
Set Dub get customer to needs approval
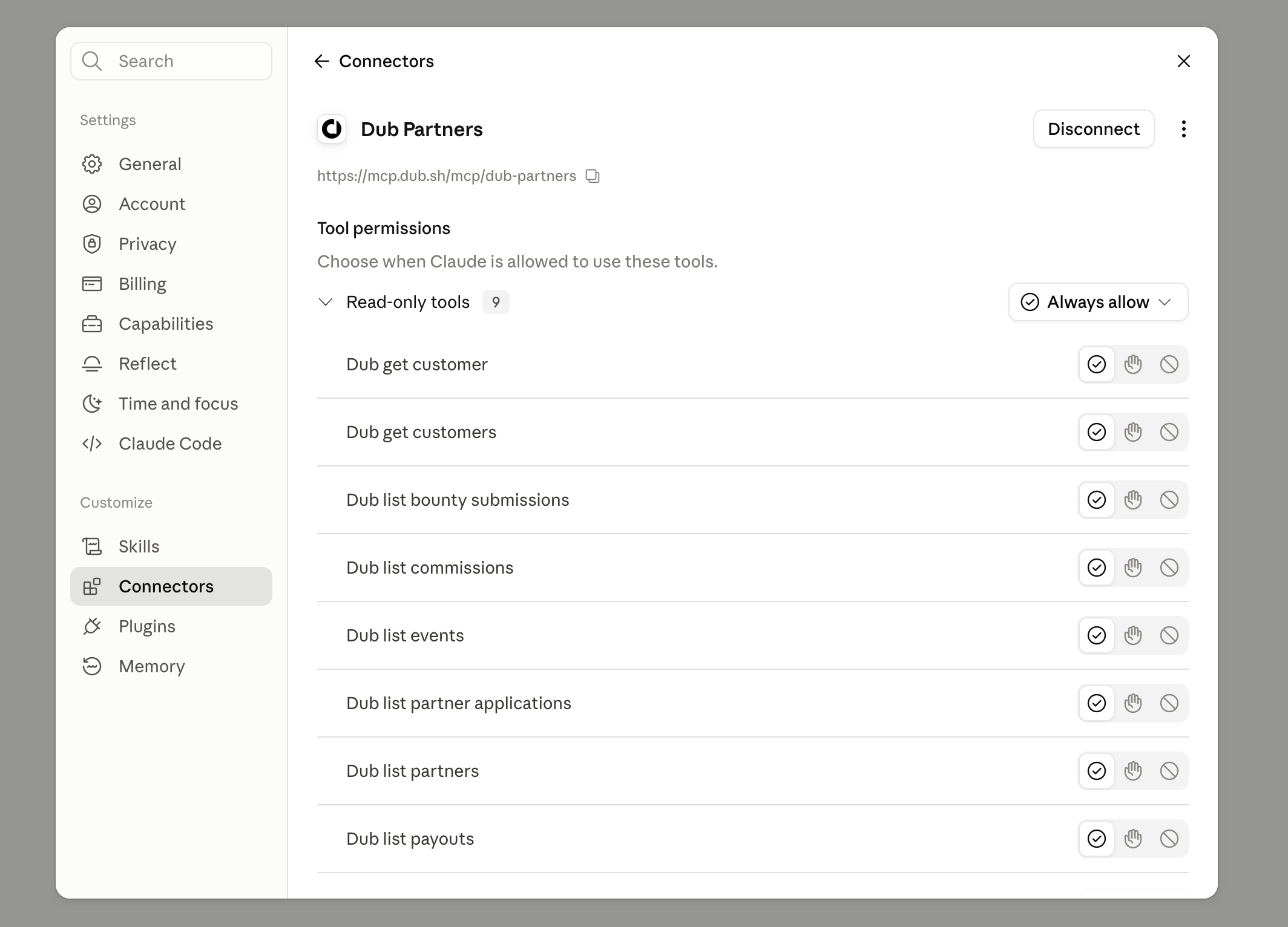1132,364
